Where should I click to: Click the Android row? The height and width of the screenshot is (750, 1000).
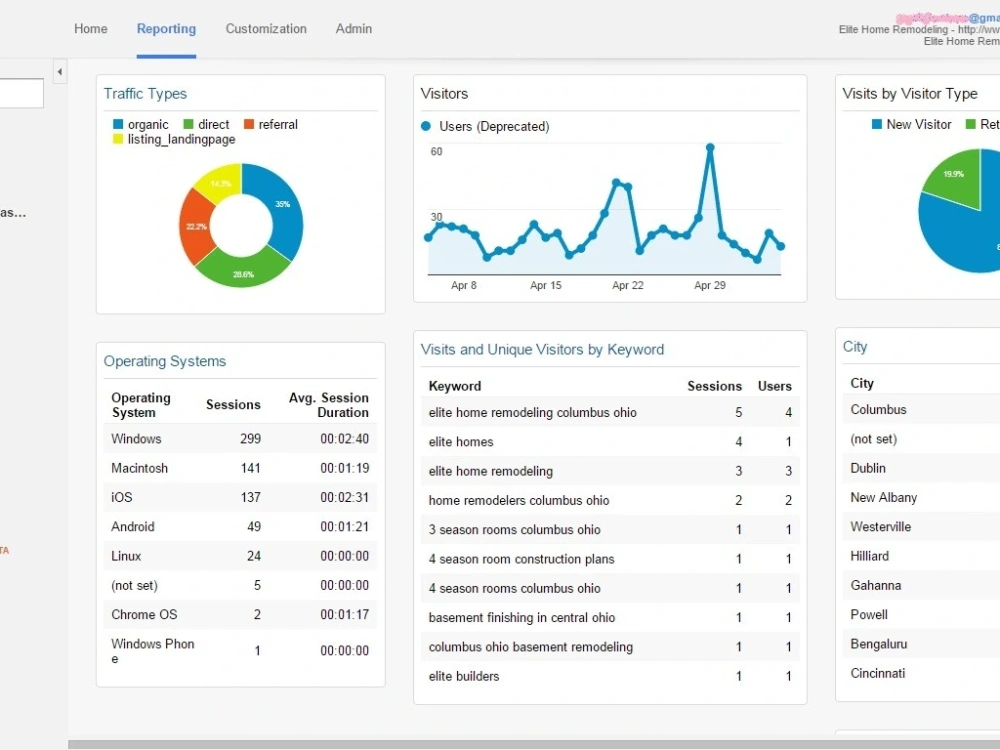[240, 527]
